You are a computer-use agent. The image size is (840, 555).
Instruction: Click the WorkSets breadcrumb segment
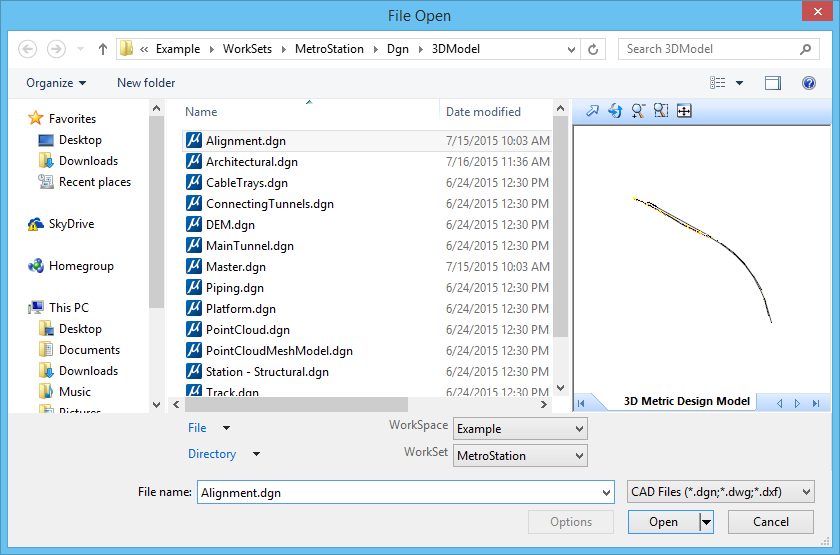[248, 49]
